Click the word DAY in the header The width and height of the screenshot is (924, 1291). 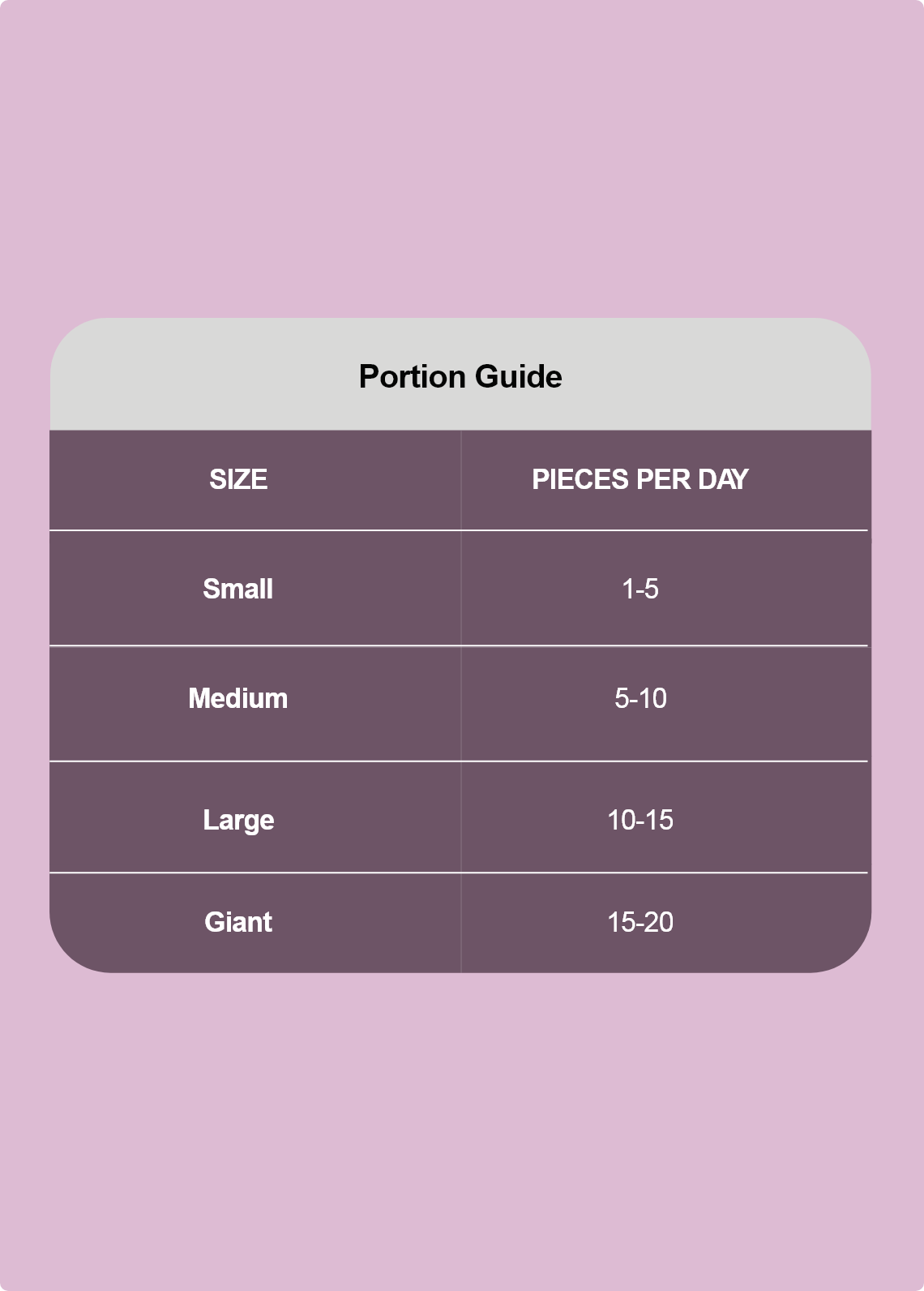[x=723, y=479]
